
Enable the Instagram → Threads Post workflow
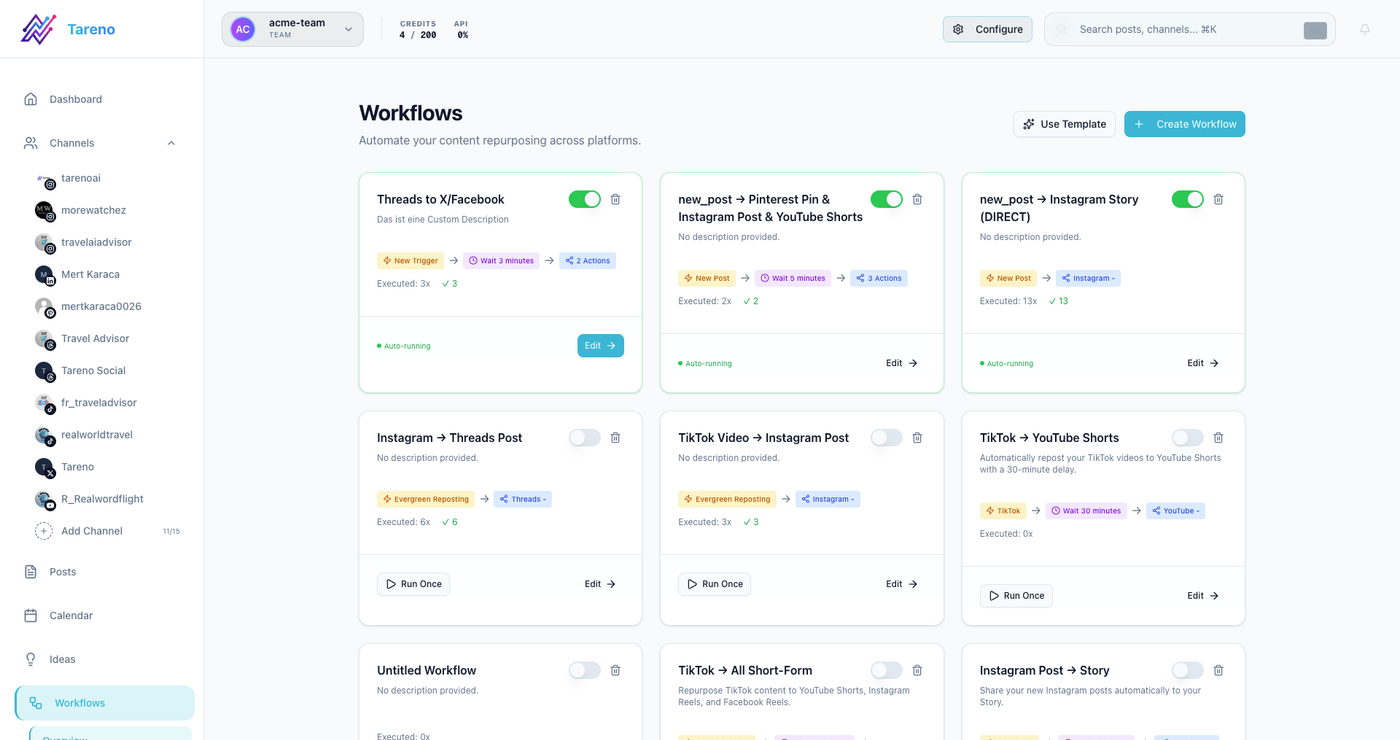585,437
